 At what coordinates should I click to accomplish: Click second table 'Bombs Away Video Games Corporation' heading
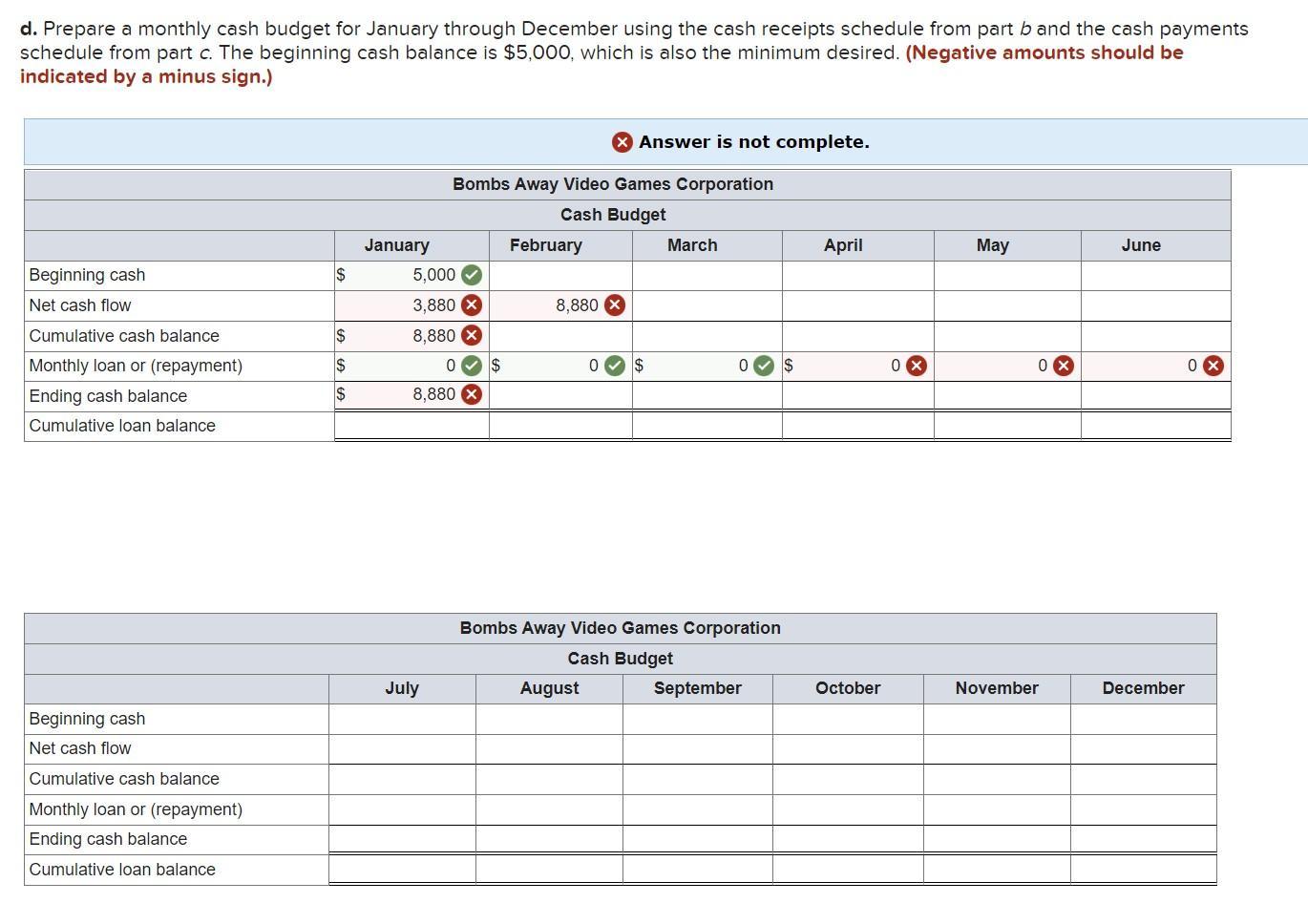tap(621, 628)
